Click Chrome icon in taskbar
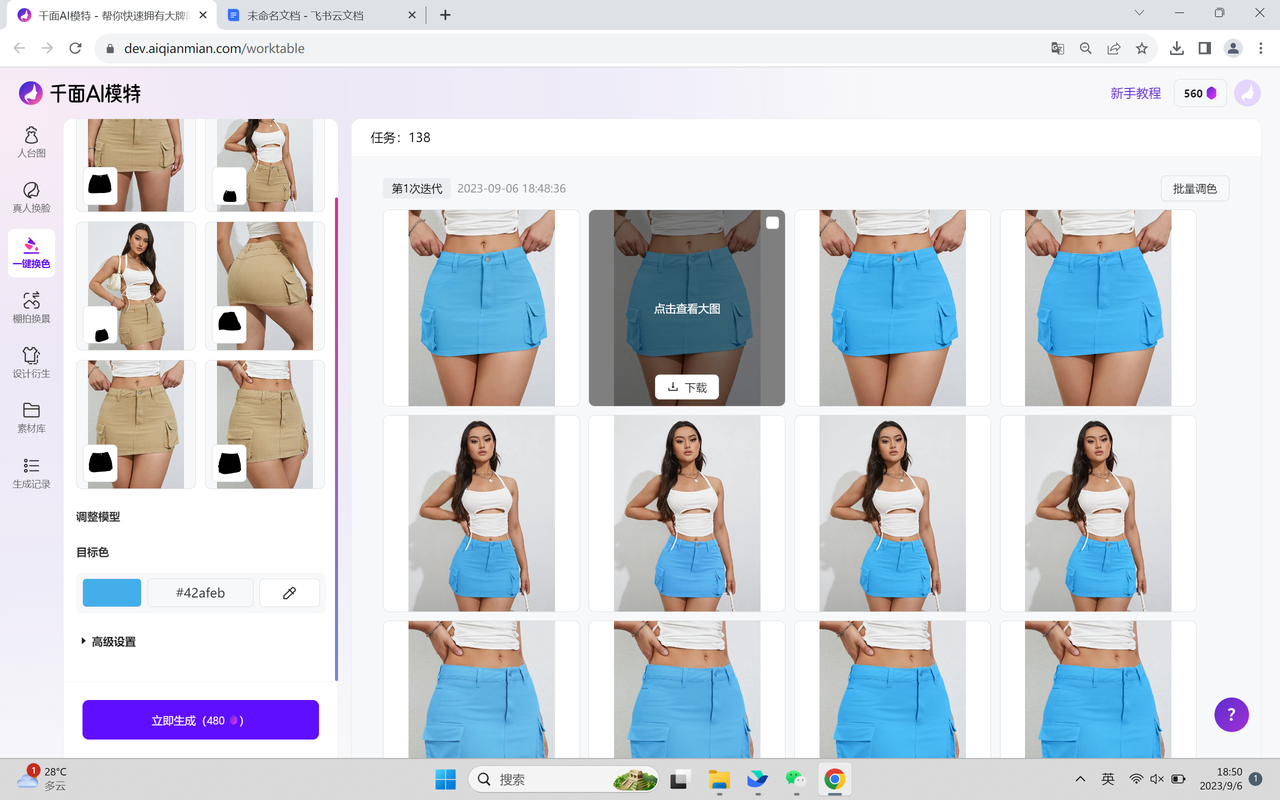Image resolution: width=1280 pixels, height=800 pixels. point(834,779)
